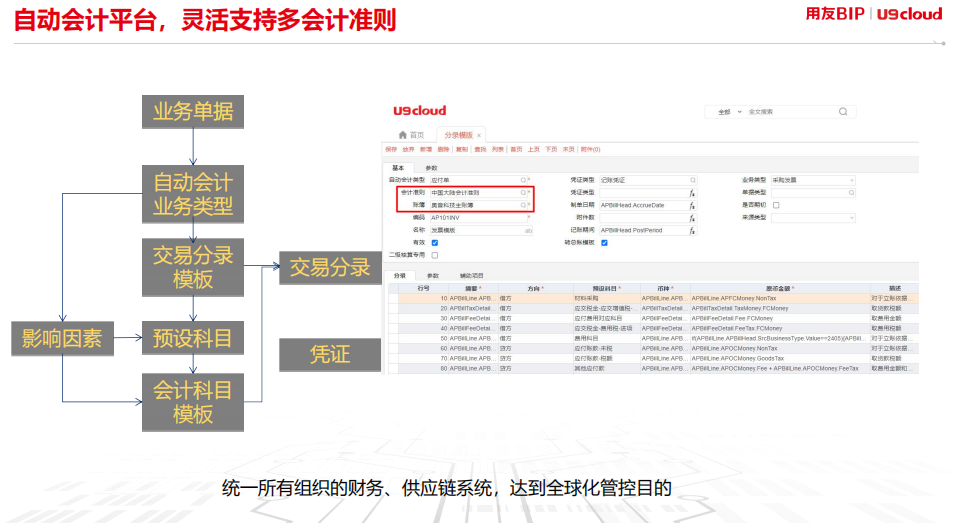Click 查找 in the toolbar
The width and height of the screenshot is (957, 523).
tap(480, 150)
